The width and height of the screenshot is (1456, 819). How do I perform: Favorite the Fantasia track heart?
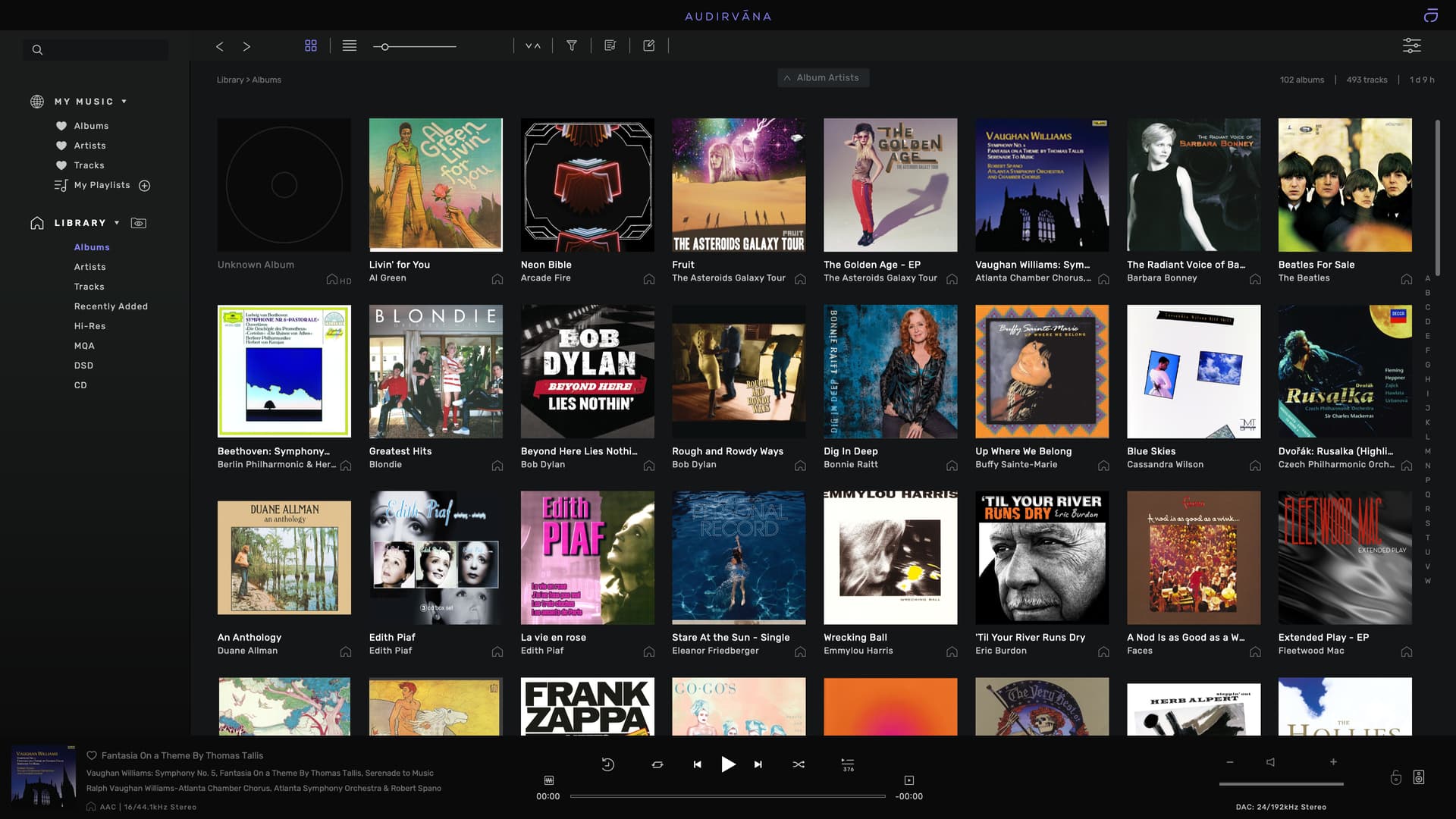(92, 755)
